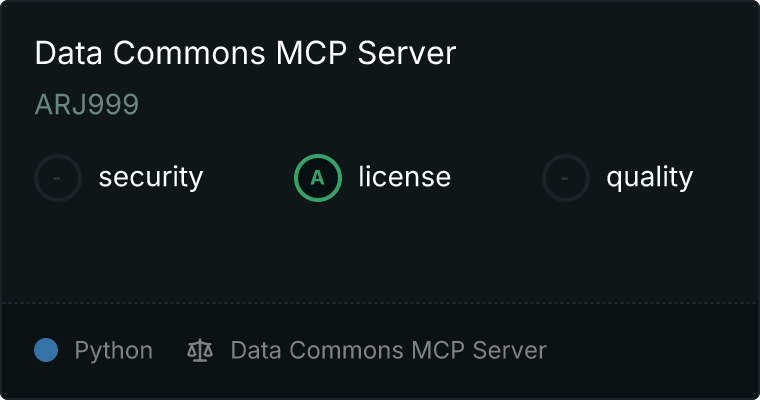Click the "Python" language label
This screenshot has height=400, width=760.
(114, 351)
